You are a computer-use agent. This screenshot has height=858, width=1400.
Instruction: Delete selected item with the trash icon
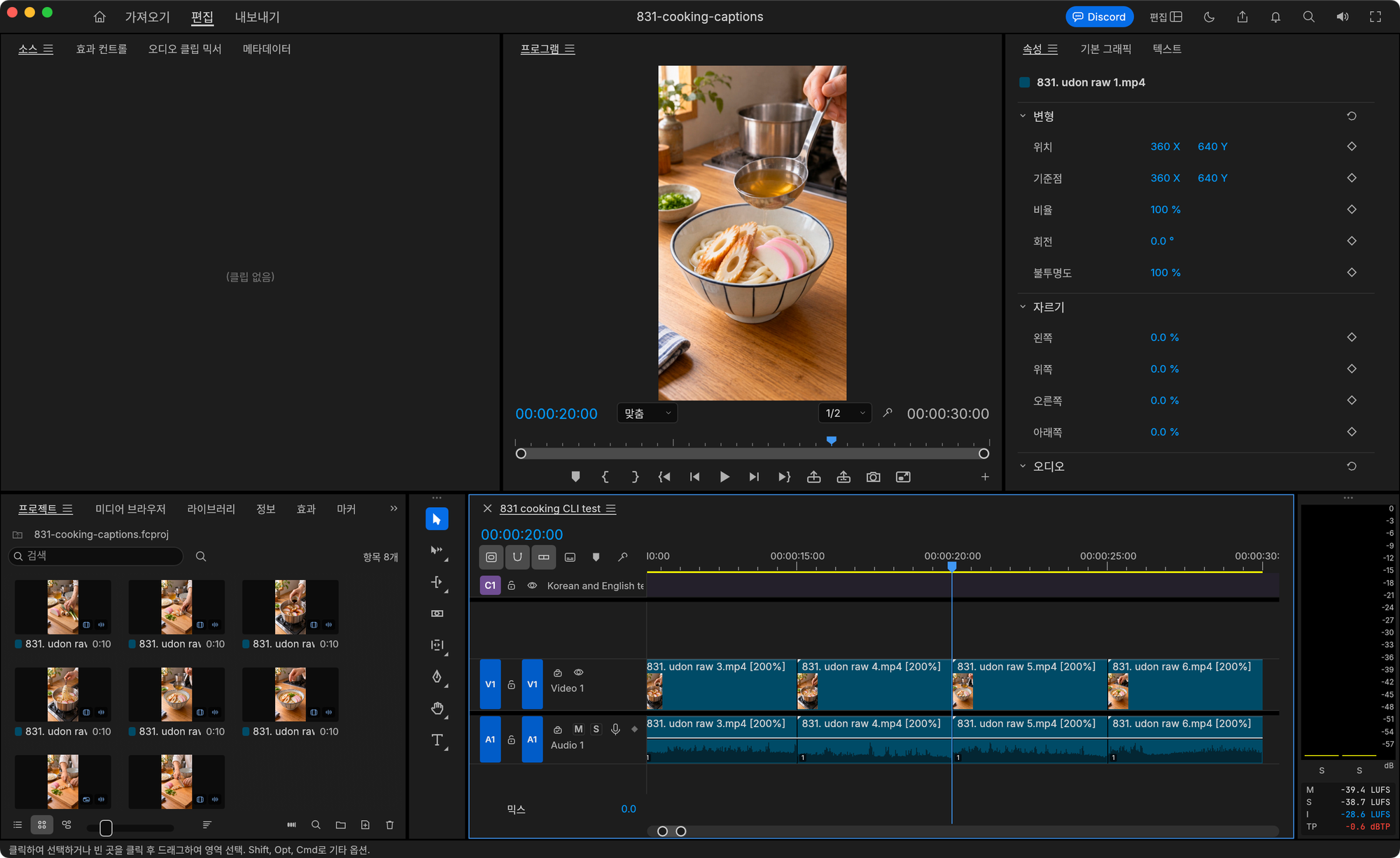pyautogui.click(x=390, y=825)
